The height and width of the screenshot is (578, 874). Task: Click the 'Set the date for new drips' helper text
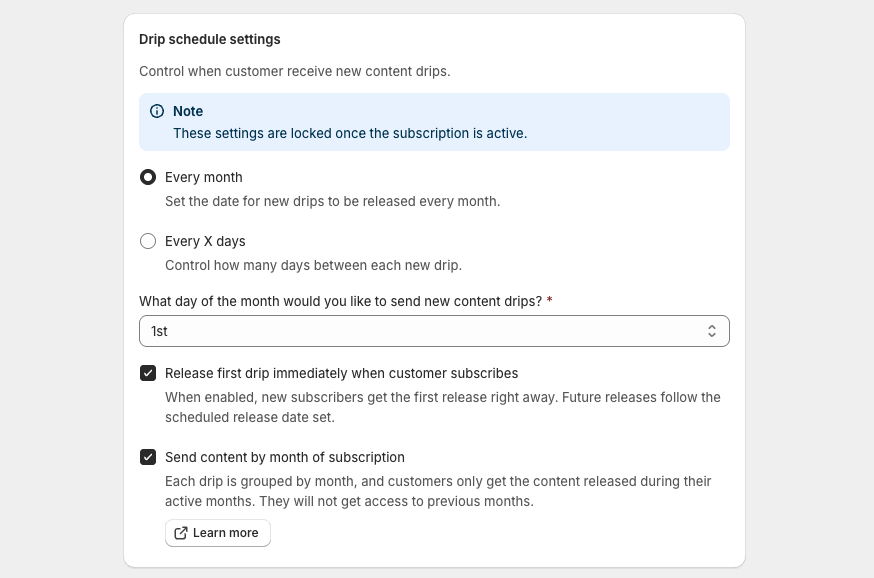click(x=332, y=201)
